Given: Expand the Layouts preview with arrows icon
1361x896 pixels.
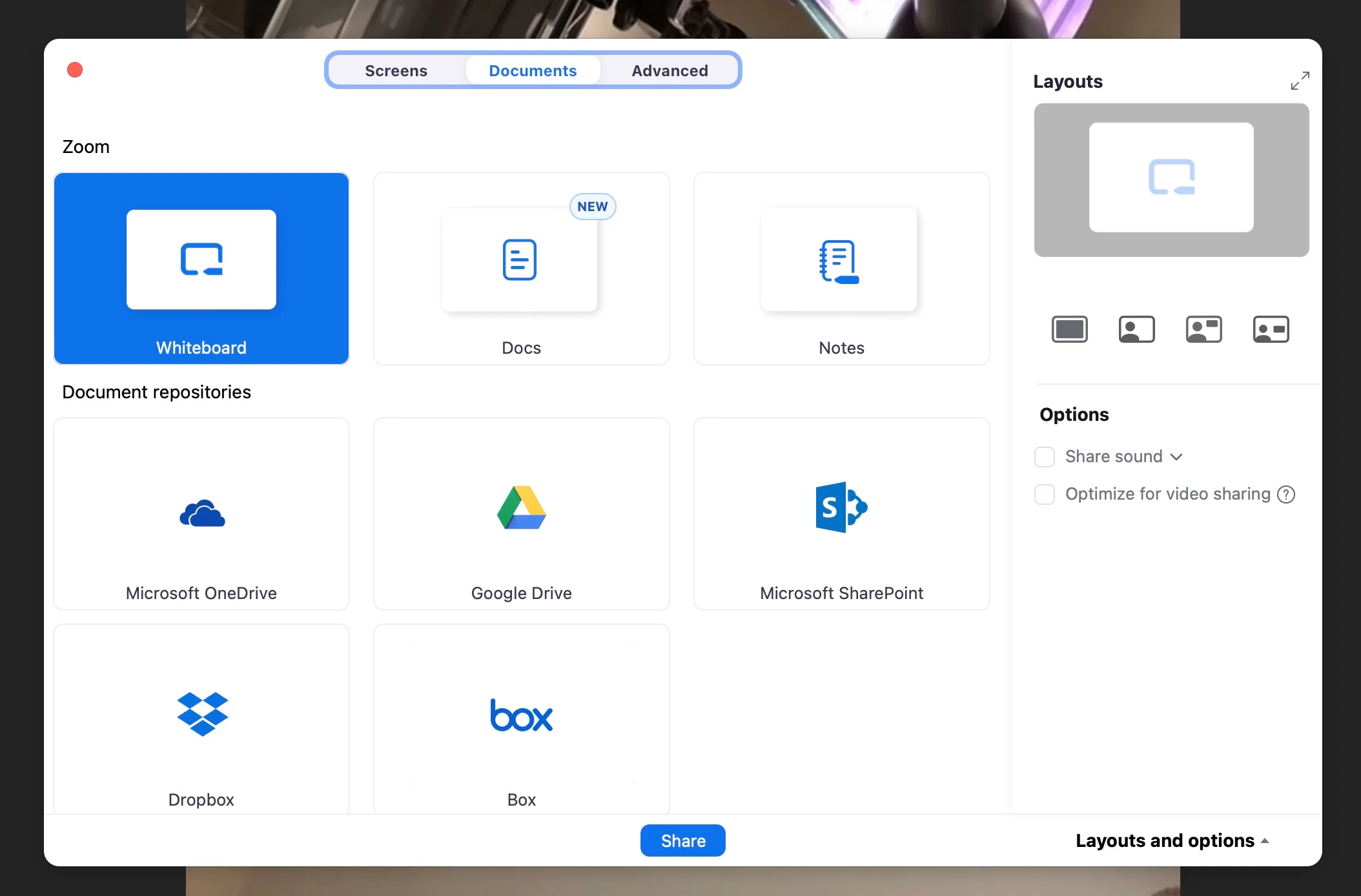Looking at the screenshot, I should coord(1300,81).
